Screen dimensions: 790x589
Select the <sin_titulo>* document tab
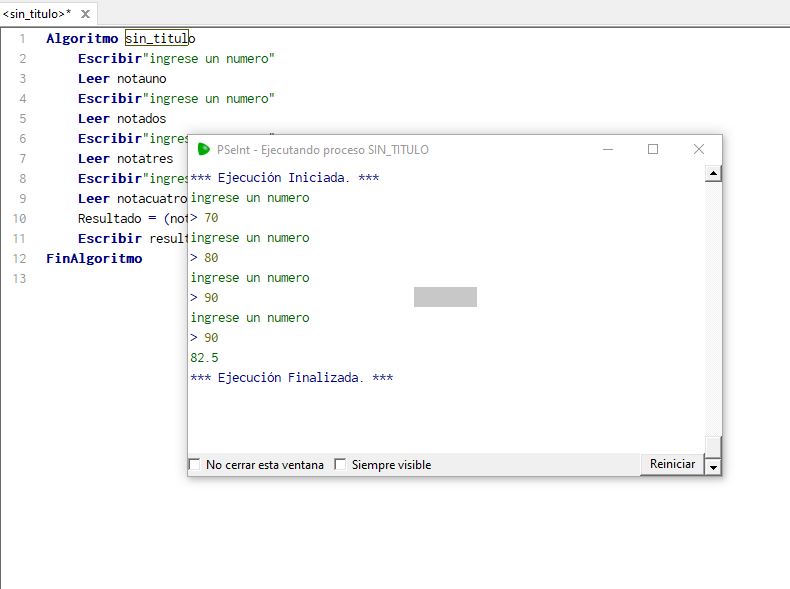pyautogui.click(x=37, y=14)
